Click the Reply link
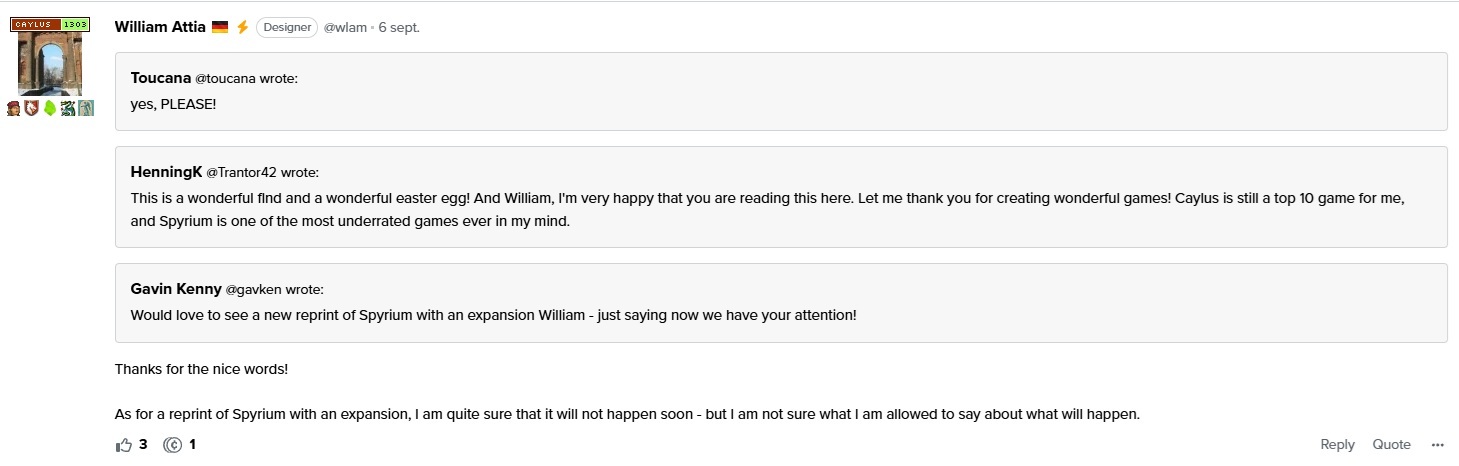1459x466 pixels. pos(1337,445)
